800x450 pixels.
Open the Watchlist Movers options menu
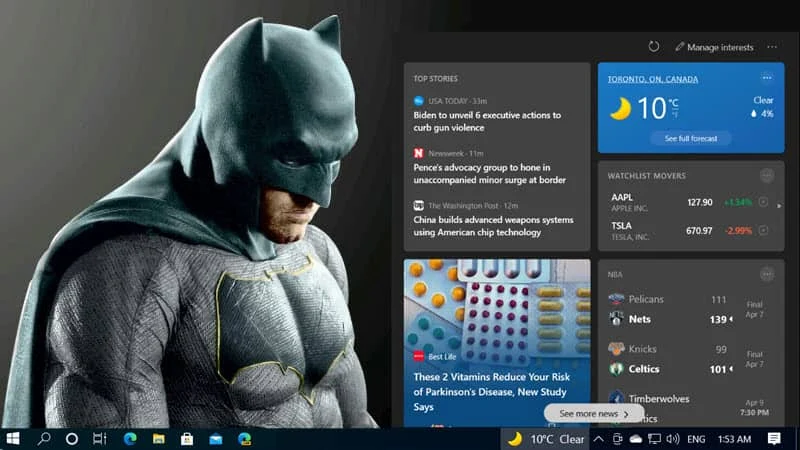click(x=766, y=176)
